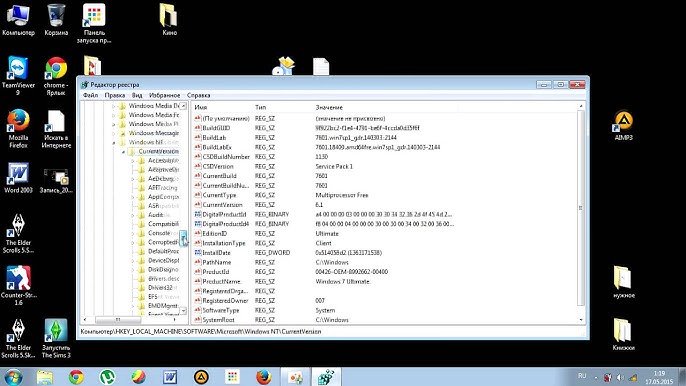Select the DiskDiagnostics folder icon

[141, 269]
